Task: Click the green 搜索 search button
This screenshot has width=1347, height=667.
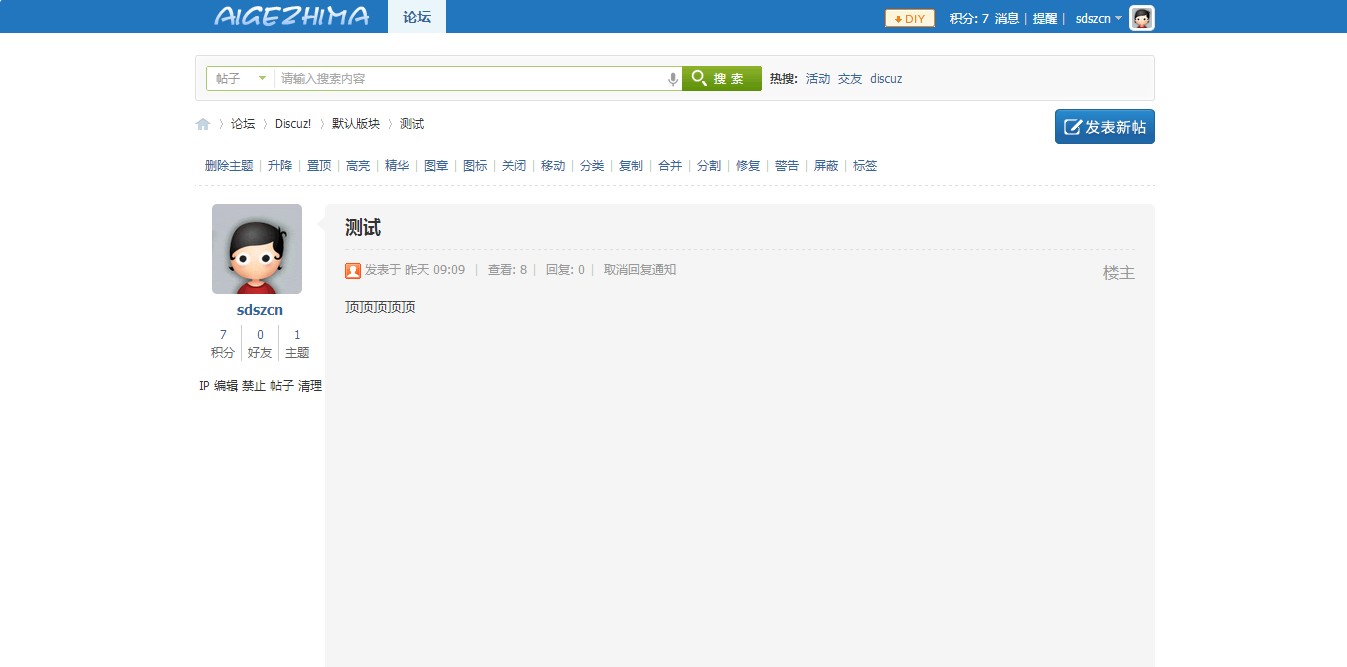Action: 722,78
